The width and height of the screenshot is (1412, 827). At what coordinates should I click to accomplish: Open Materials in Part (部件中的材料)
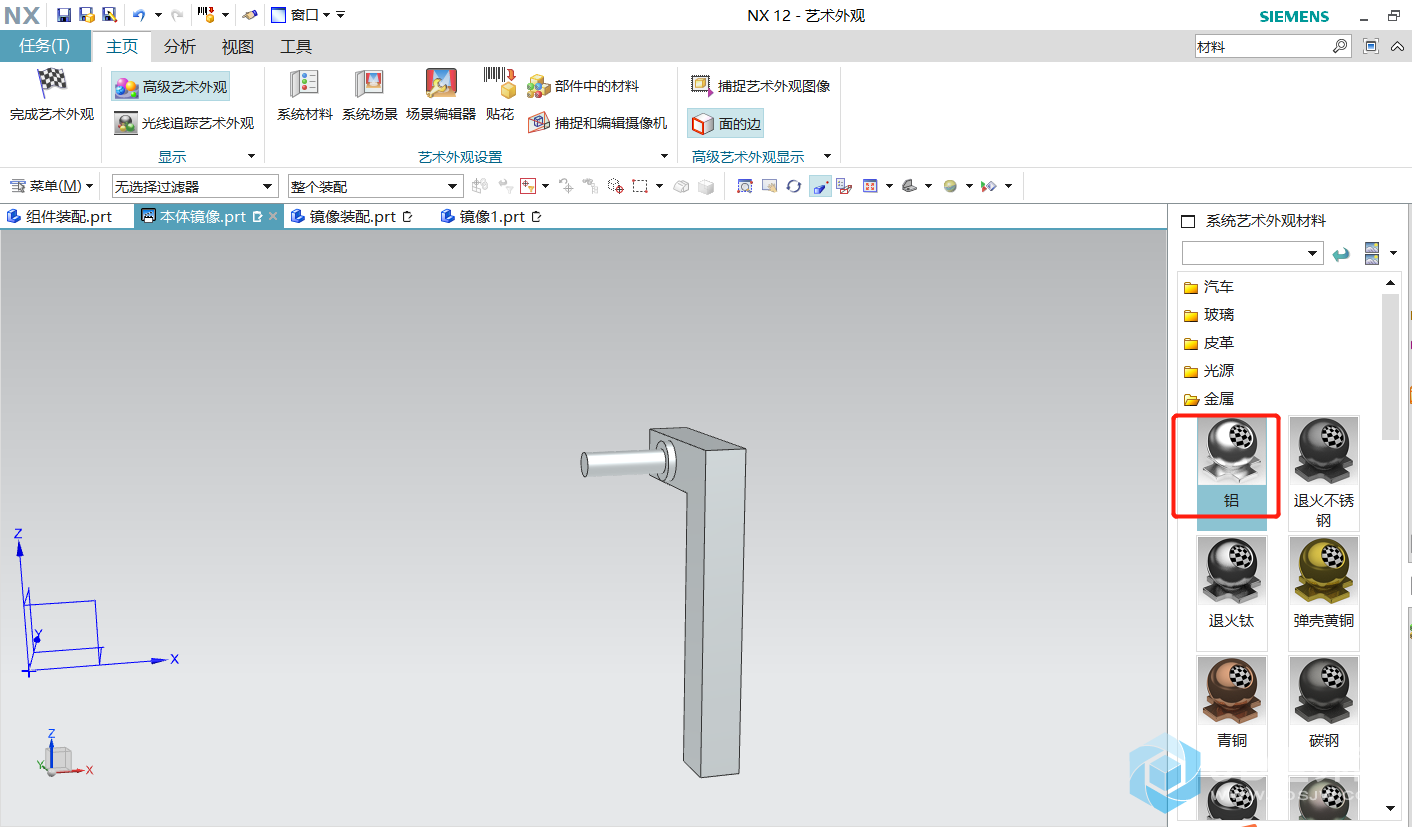pyautogui.click(x=583, y=87)
